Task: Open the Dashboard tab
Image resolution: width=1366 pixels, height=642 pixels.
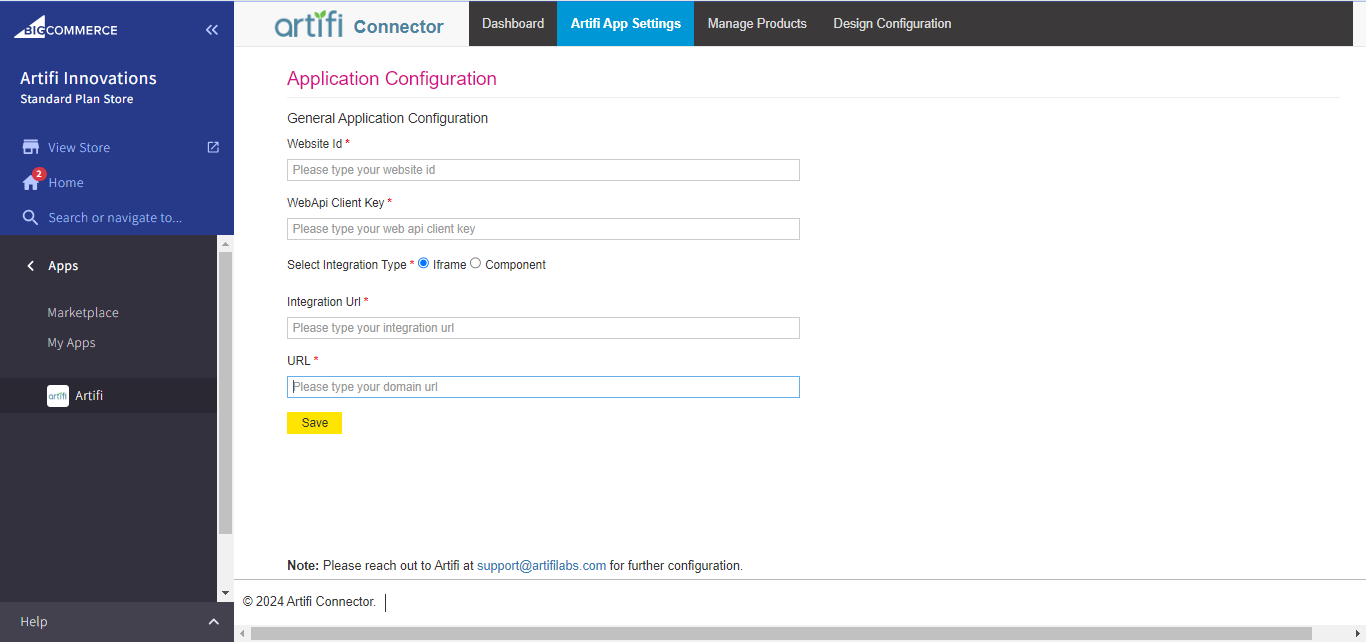Action: (513, 23)
